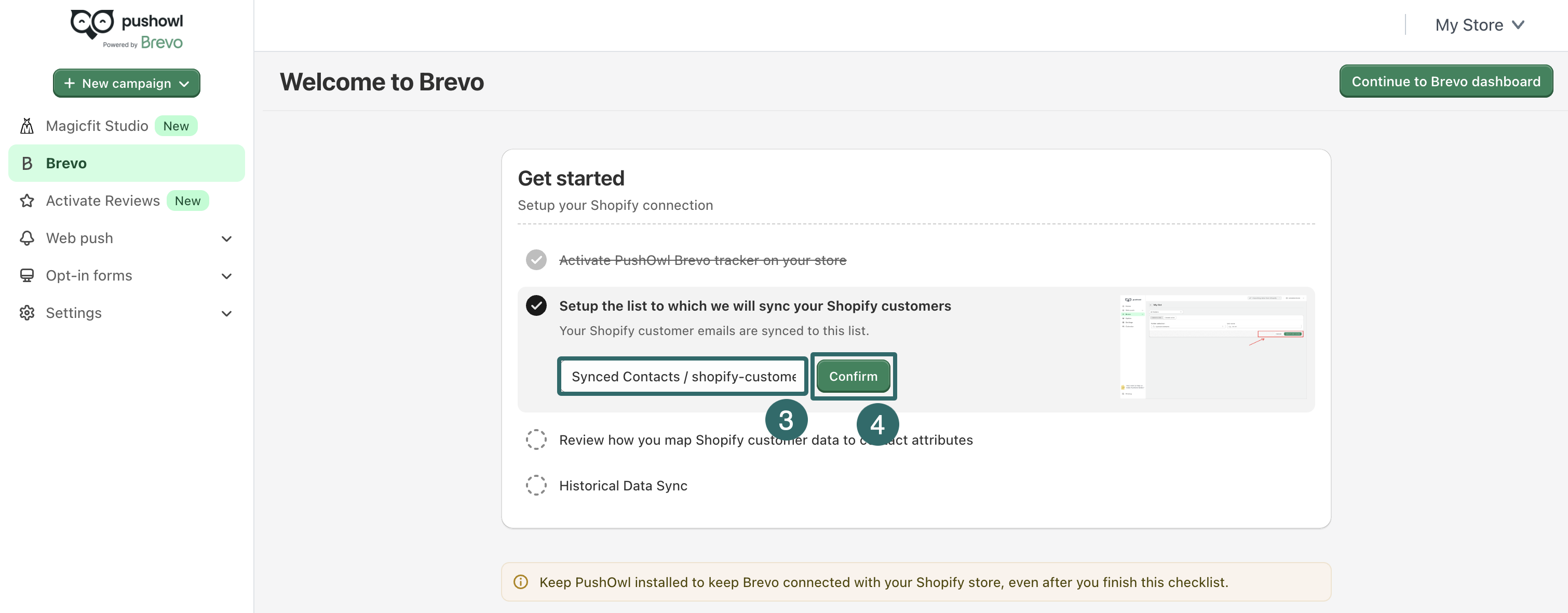Toggle the completed tracker activation checkmark
This screenshot has width=1568, height=613.
(x=536, y=260)
